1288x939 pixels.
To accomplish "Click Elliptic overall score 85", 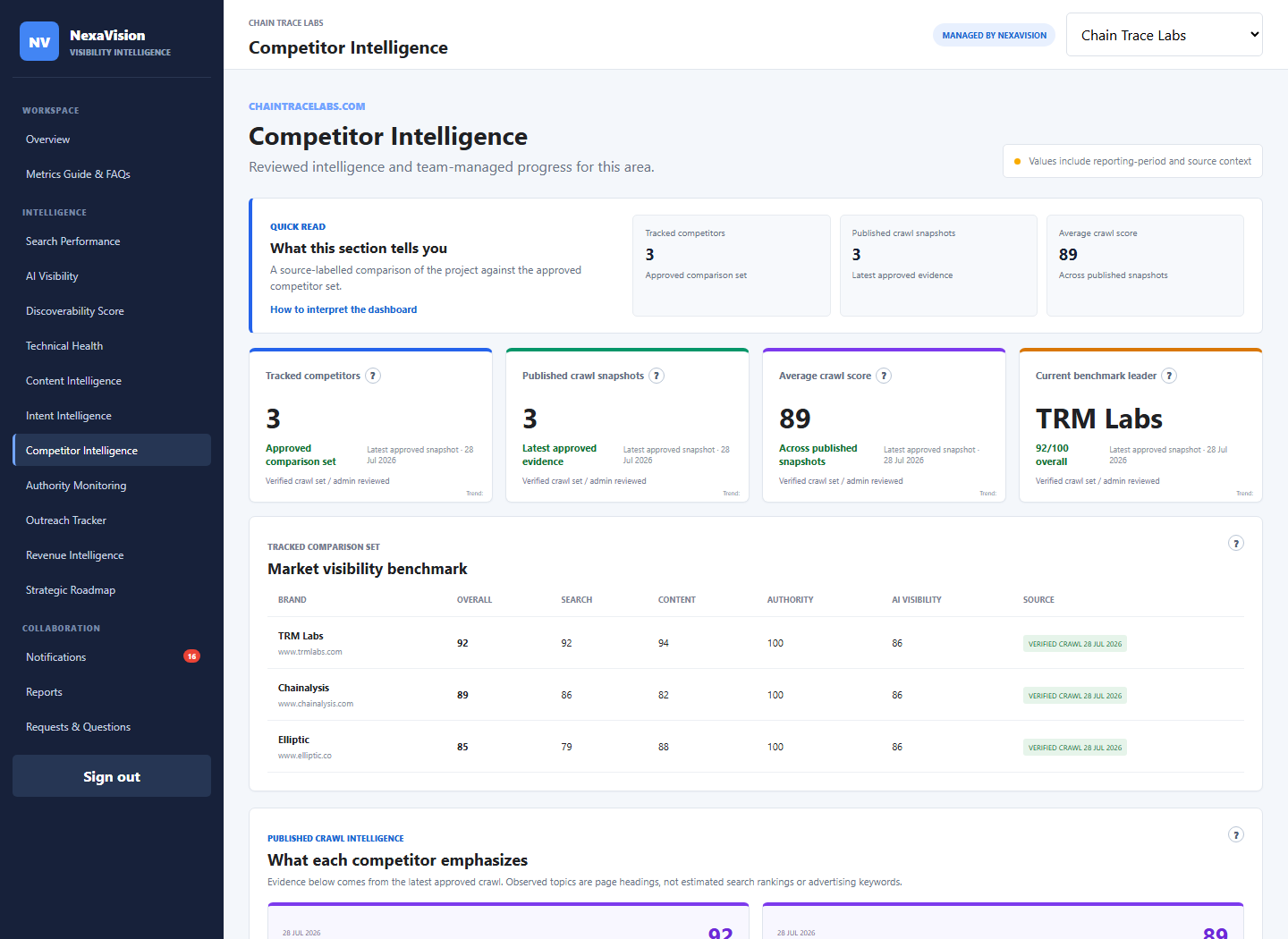I will tap(462, 747).
